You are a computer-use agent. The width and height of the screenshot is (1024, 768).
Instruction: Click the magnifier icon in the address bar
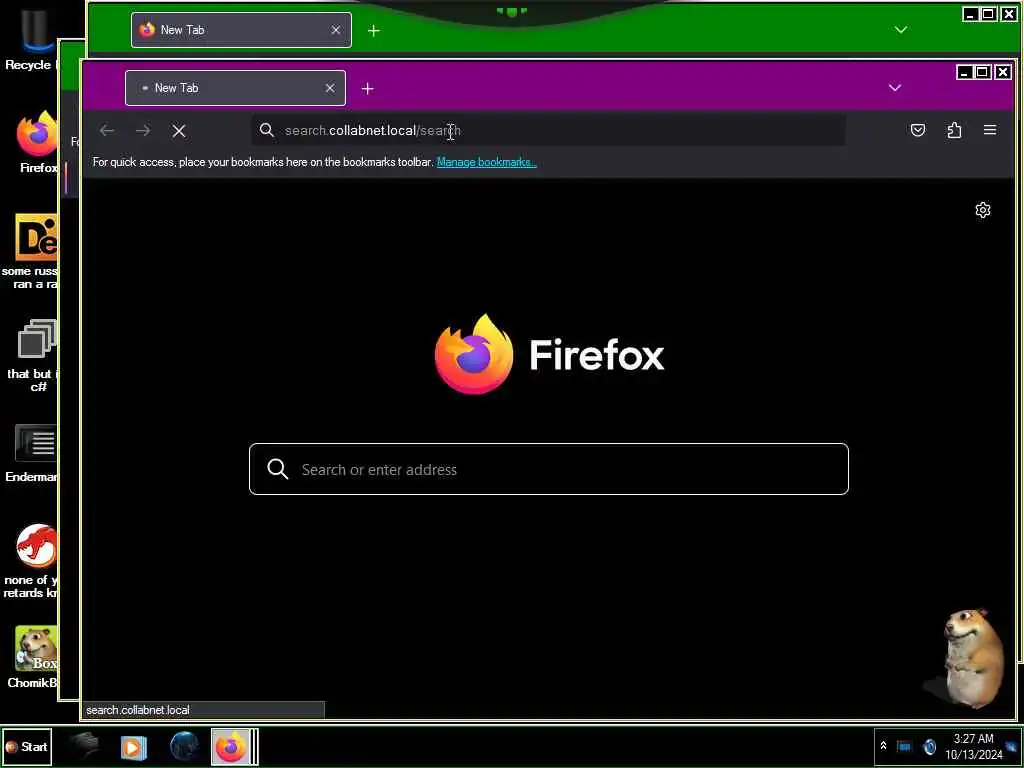(x=266, y=130)
